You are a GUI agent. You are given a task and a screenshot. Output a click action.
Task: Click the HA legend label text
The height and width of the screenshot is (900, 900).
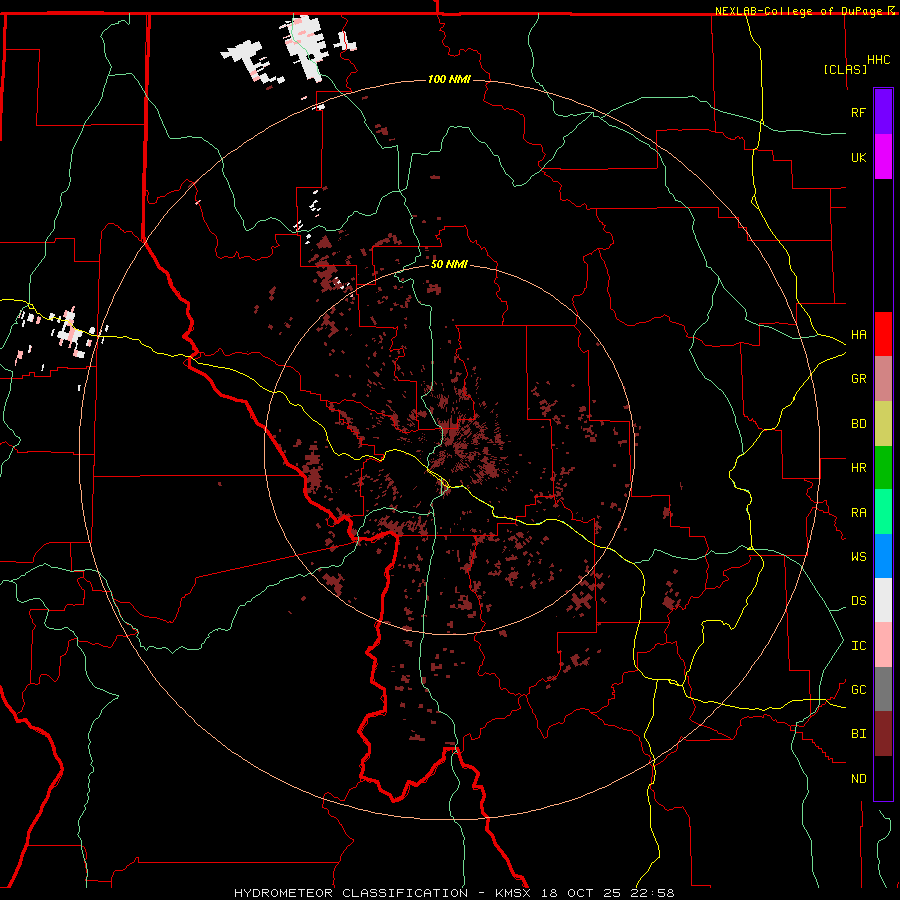858,334
